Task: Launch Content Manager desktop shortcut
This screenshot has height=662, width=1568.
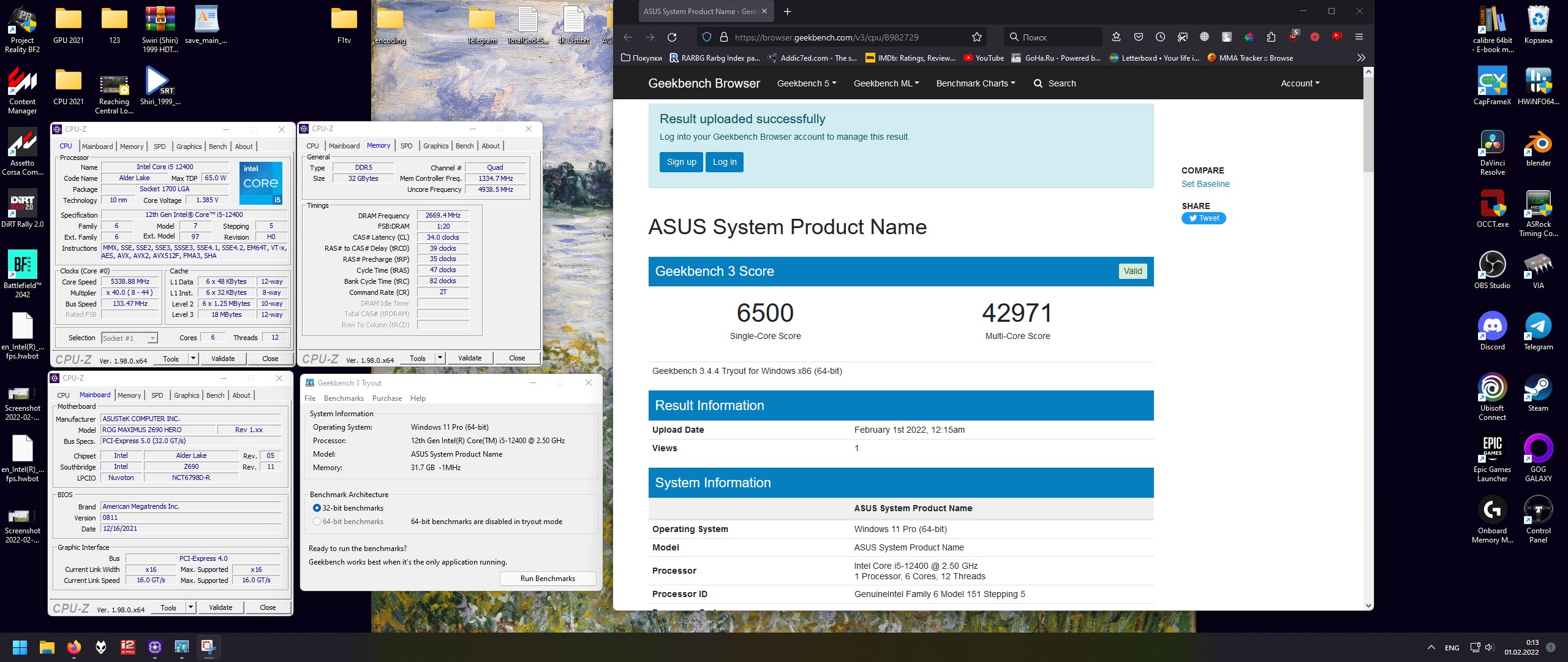Action: tap(22, 91)
